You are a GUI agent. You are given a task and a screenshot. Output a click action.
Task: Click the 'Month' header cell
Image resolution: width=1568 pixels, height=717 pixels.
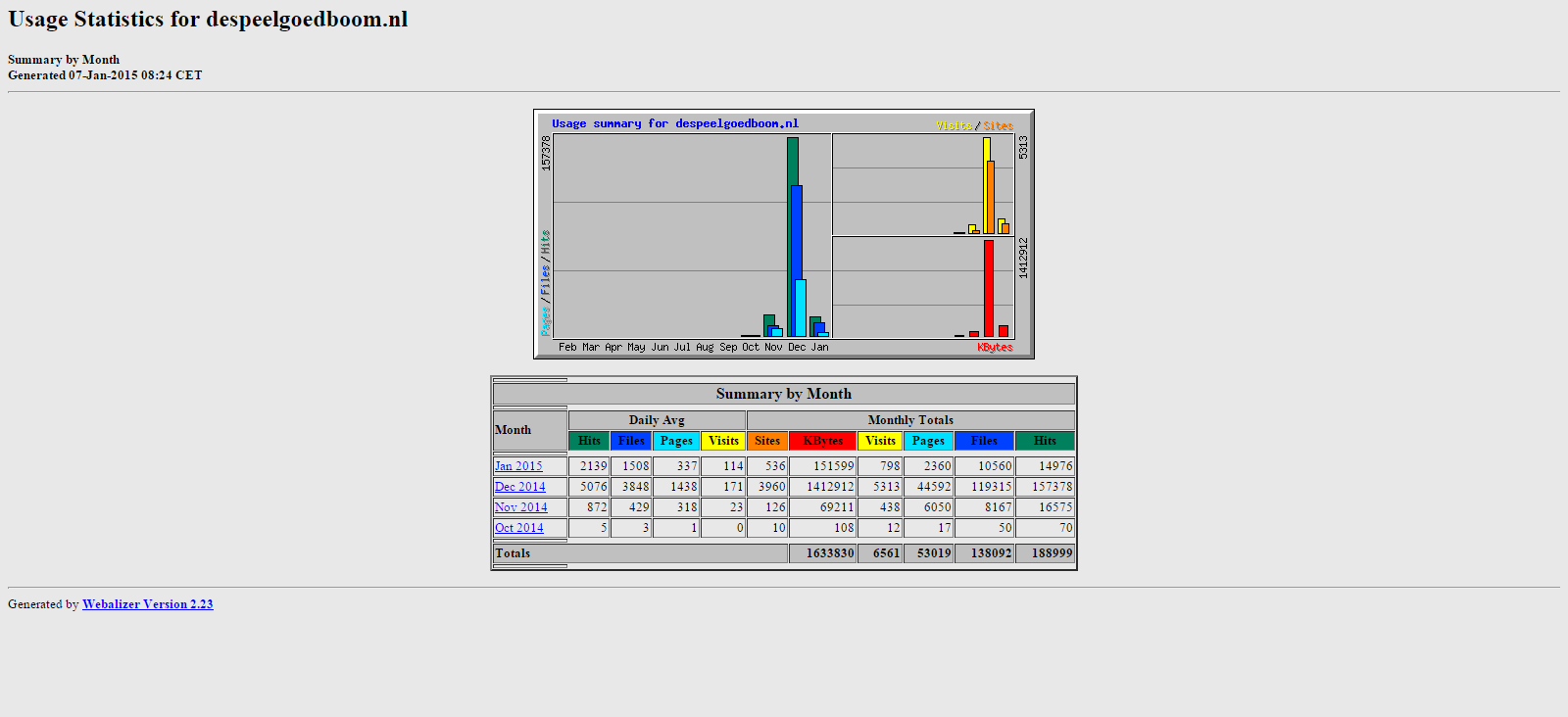click(530, 430)
